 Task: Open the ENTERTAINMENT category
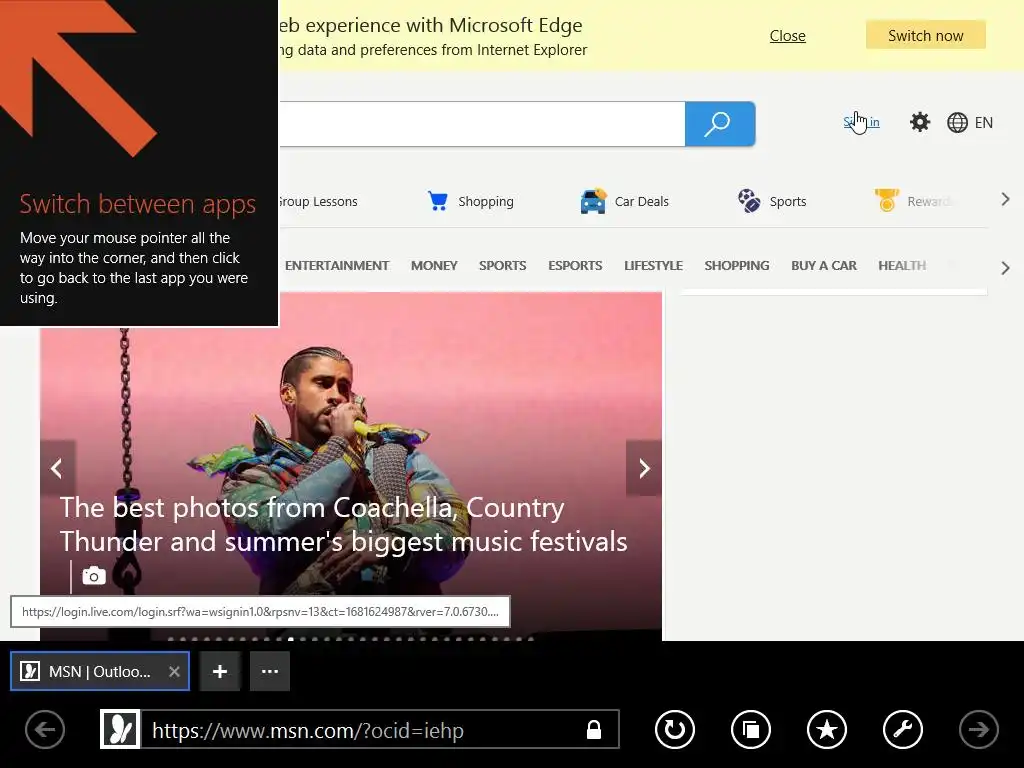pyautogui.click(x=337, y=266)
